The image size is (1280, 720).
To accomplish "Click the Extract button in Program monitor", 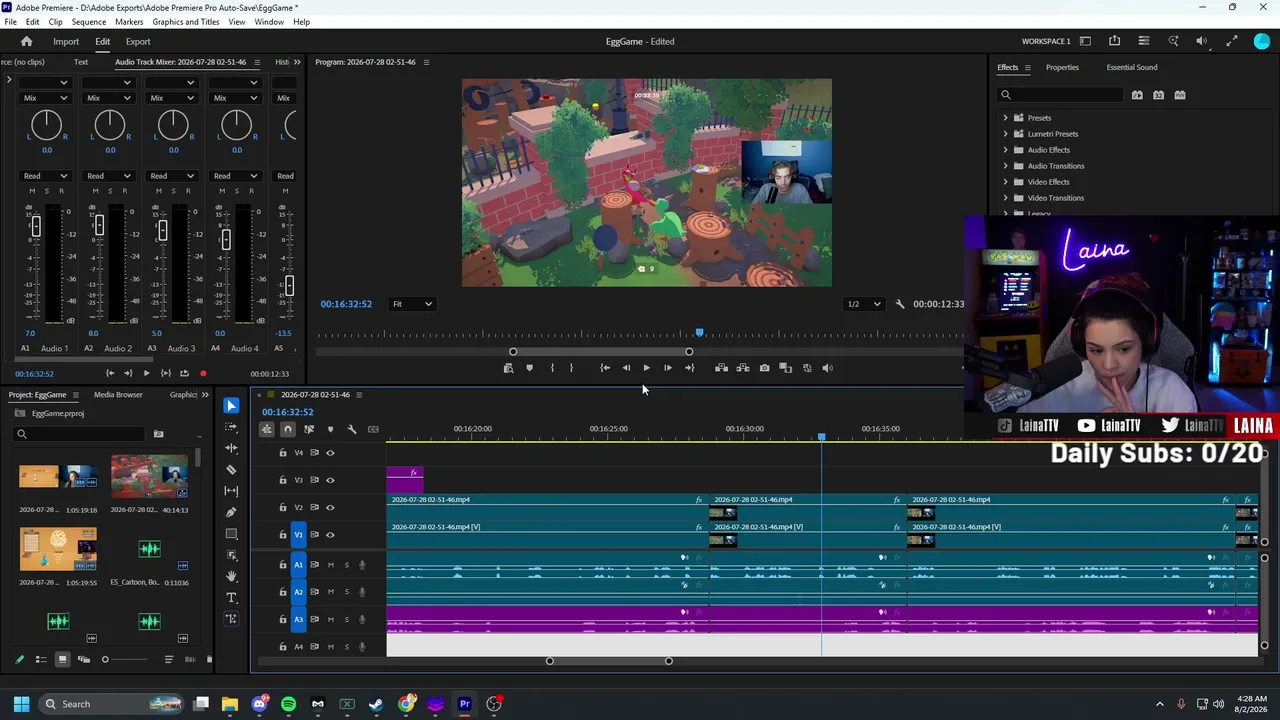I will click(x=743, y=368).
